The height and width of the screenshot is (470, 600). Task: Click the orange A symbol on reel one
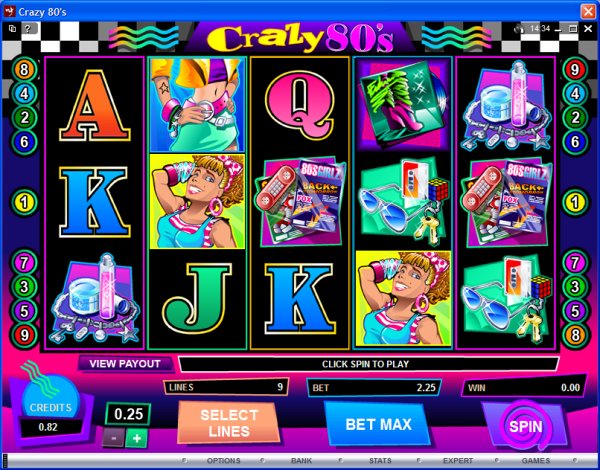click(94, 106)
